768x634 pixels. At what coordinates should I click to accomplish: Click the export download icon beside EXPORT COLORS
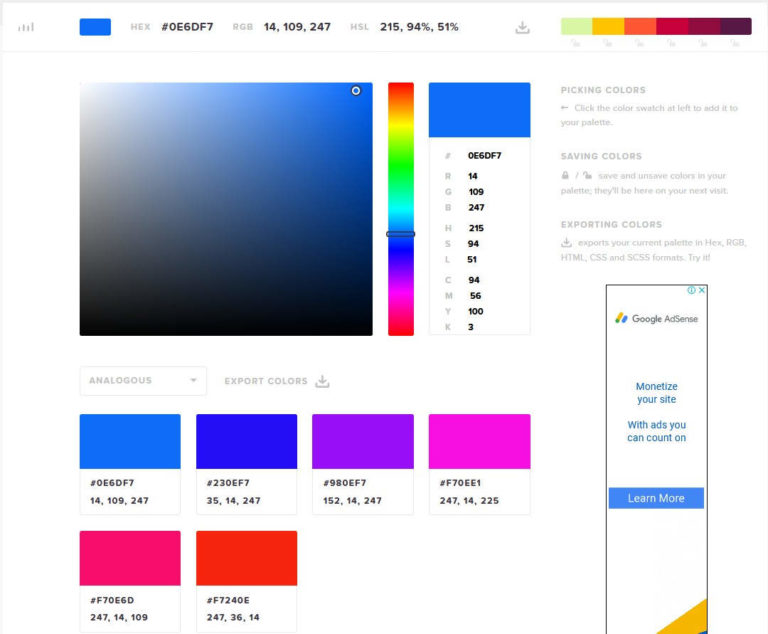point(322,381)
